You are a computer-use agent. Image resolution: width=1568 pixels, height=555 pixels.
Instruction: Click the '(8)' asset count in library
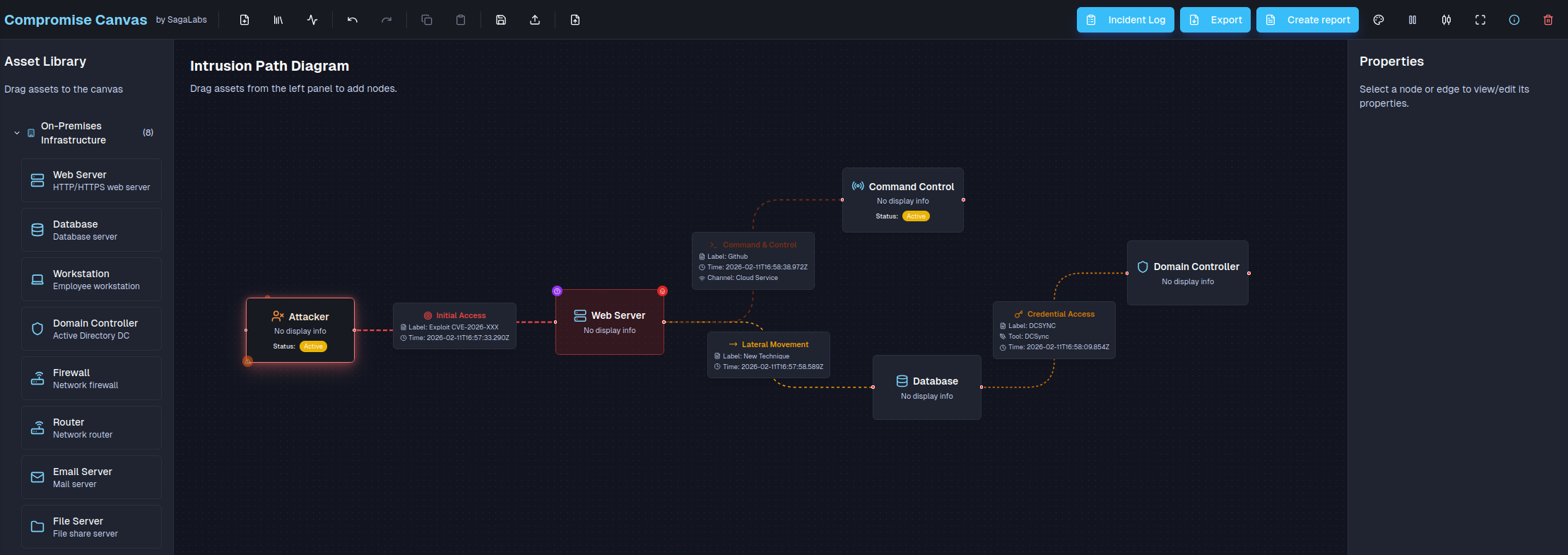click(148, 133)
